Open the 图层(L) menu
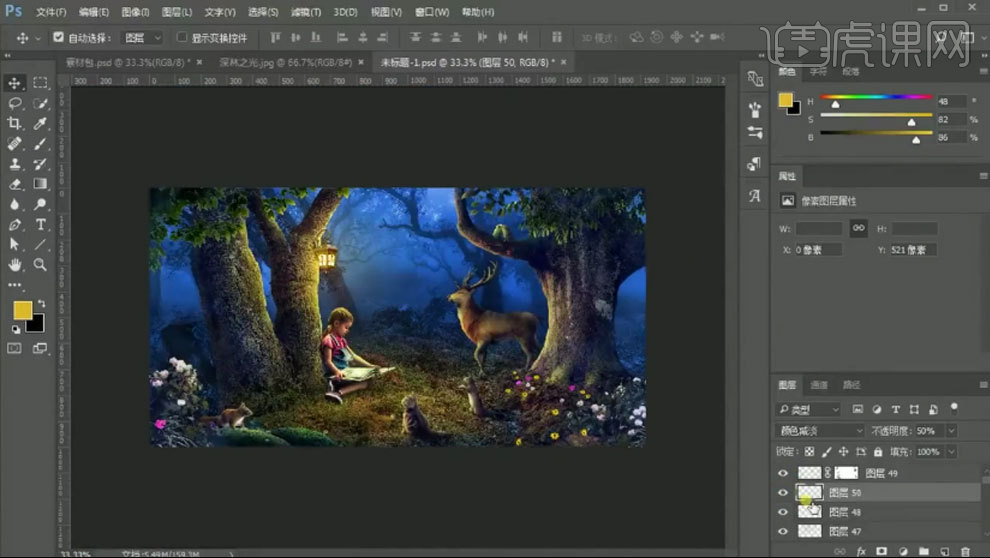The width and height of the screenshot is (990, 558). (x=176, y=12)
